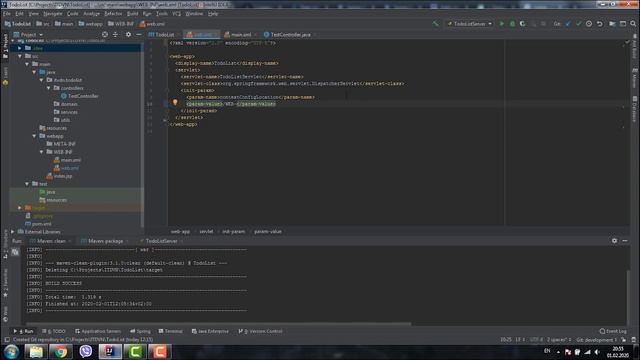Collapse the test folder arrow
Viewport: 640px width, 360px height.
[x=27, y=184]
